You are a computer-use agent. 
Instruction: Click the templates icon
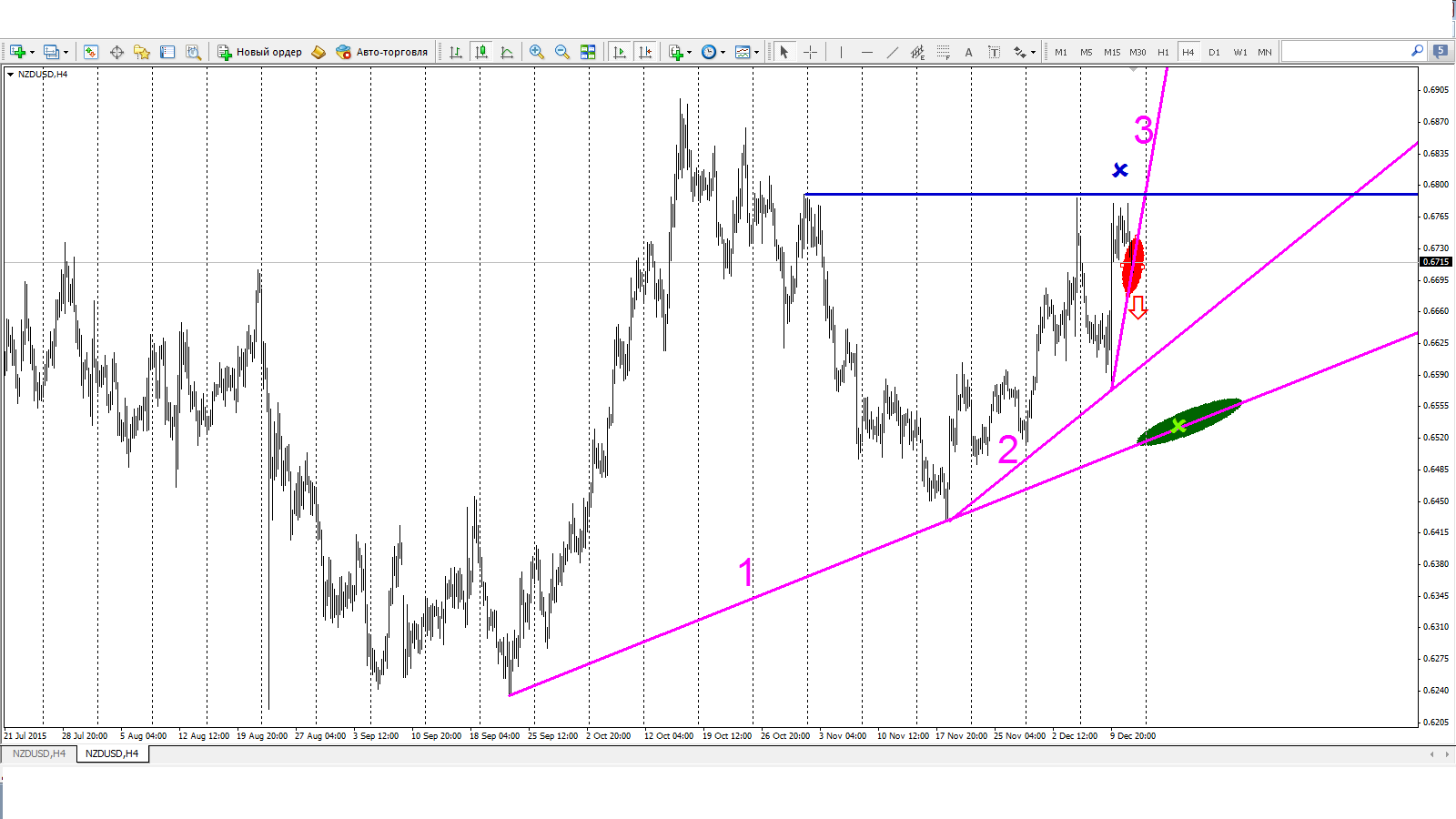(743, 52)
